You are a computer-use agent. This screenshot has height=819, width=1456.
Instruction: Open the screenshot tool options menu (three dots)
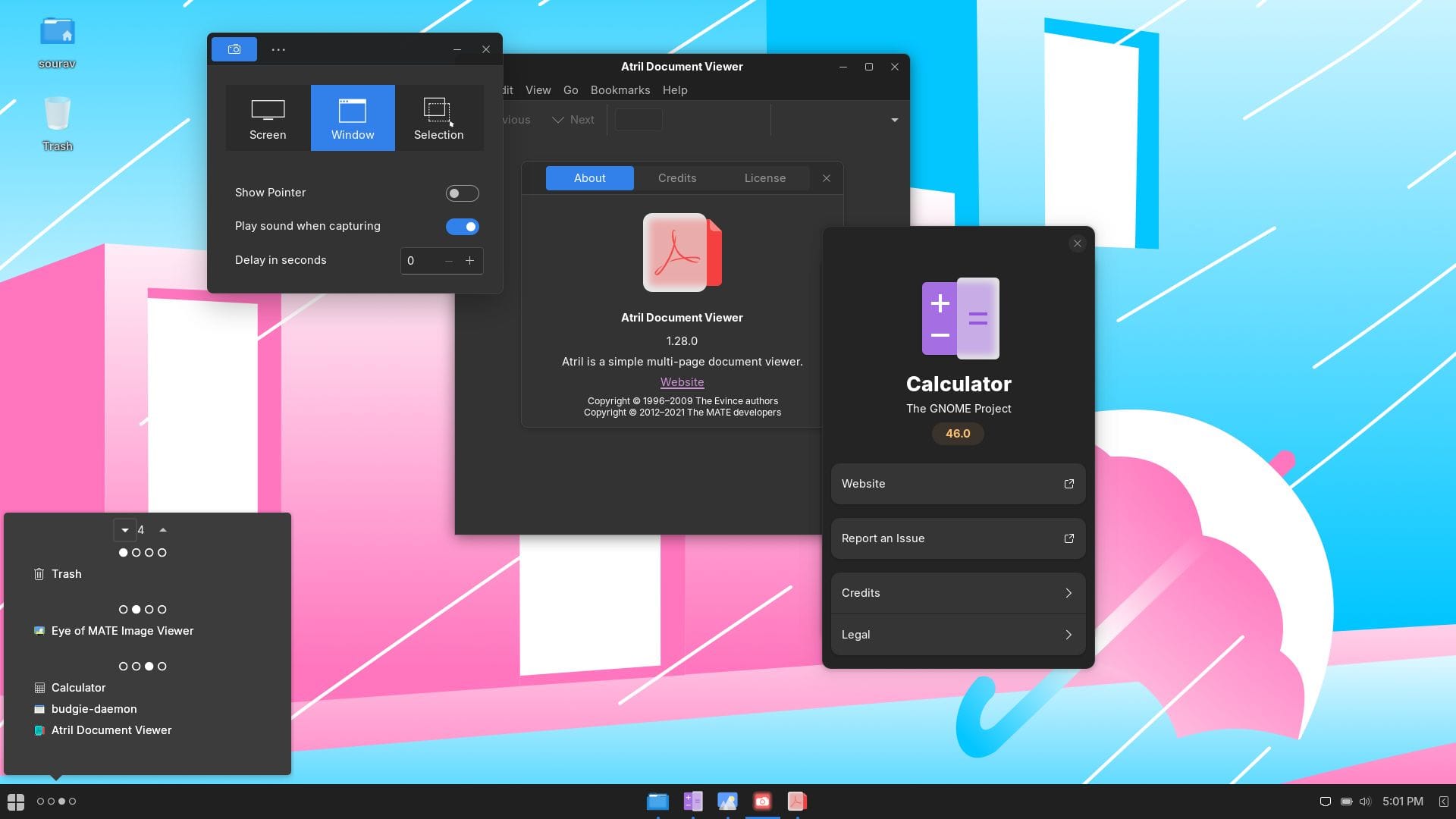(278, 49)
